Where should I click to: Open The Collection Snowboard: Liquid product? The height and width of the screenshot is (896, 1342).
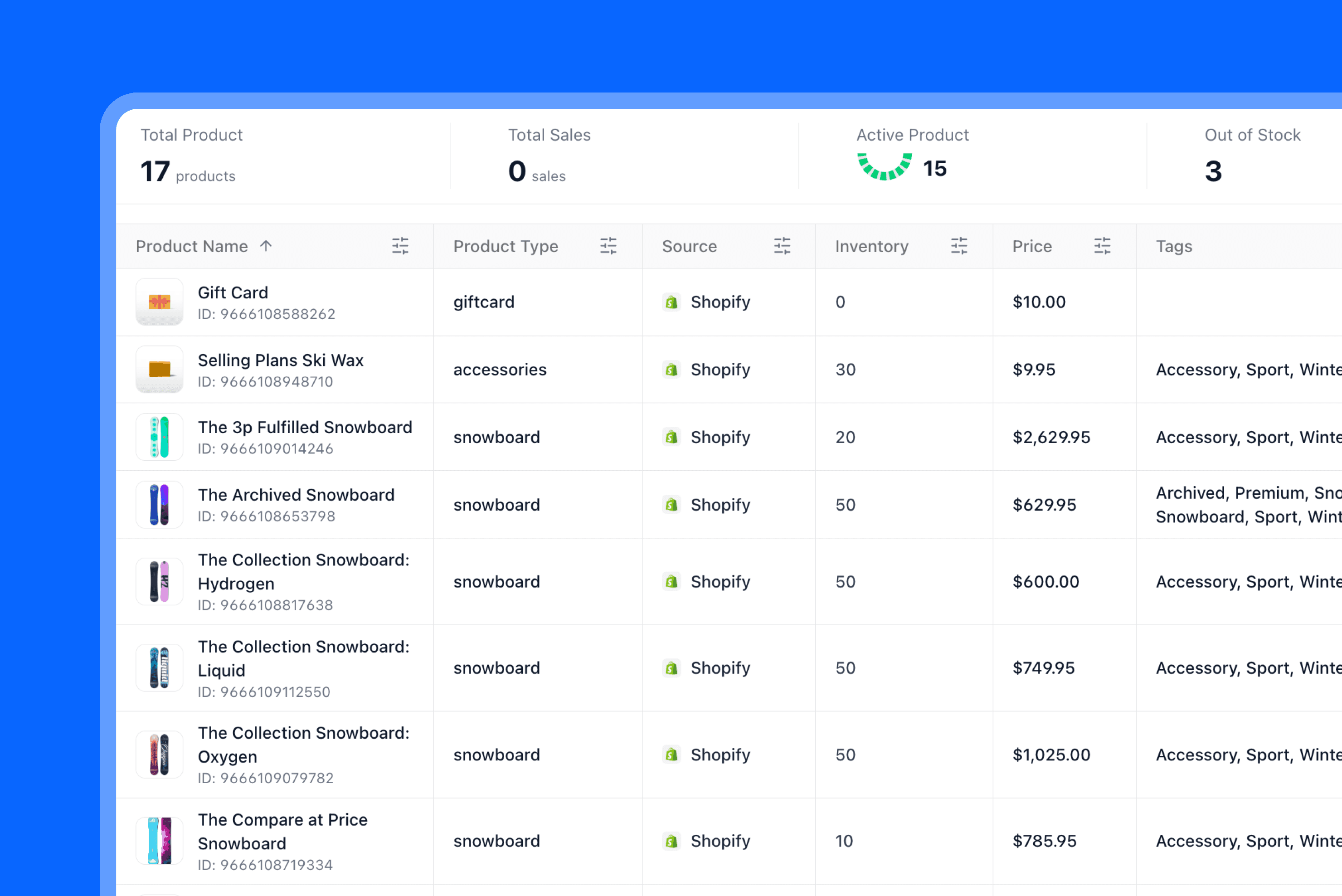[303, 657]
